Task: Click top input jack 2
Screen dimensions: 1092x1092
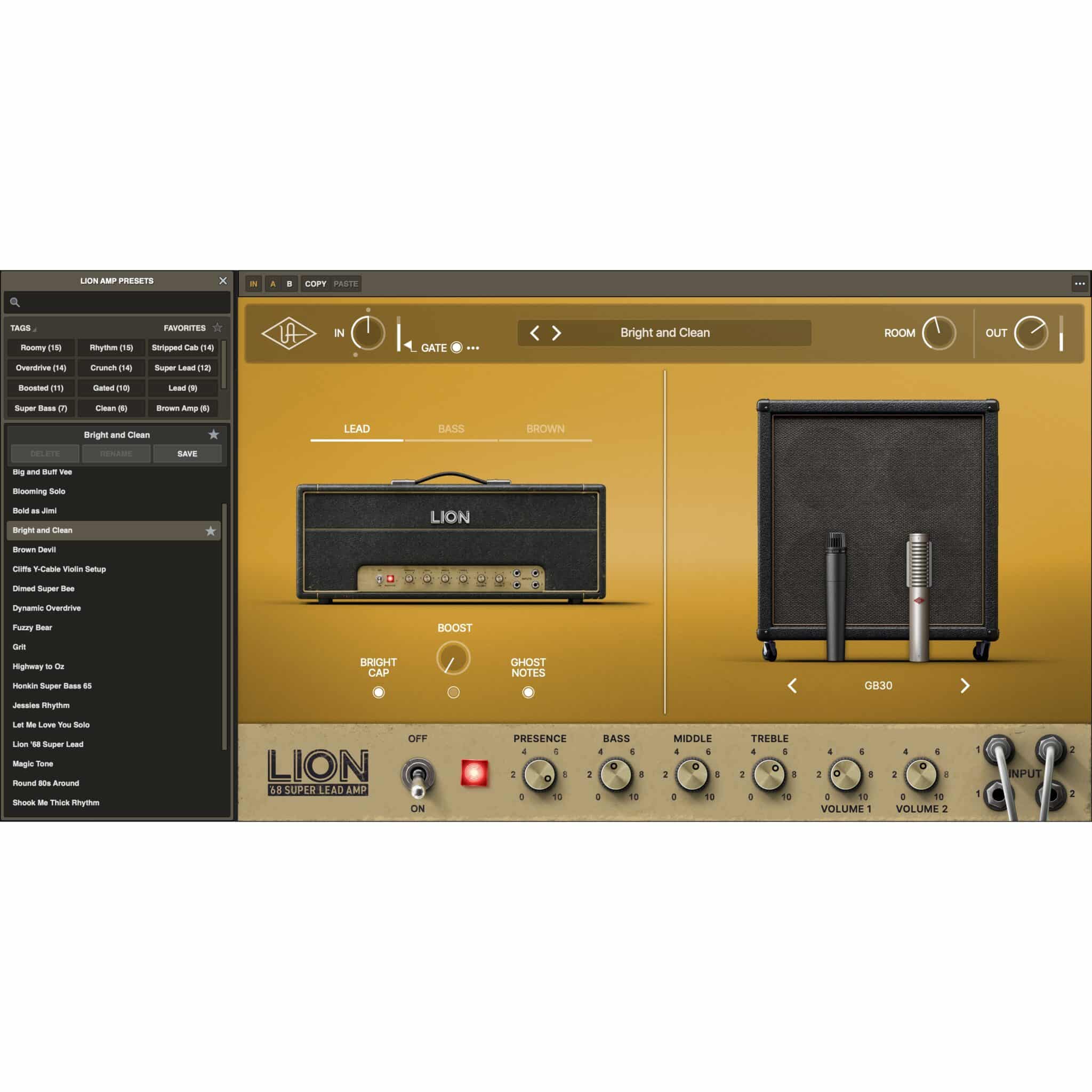Action: (x=1050, y=750)
